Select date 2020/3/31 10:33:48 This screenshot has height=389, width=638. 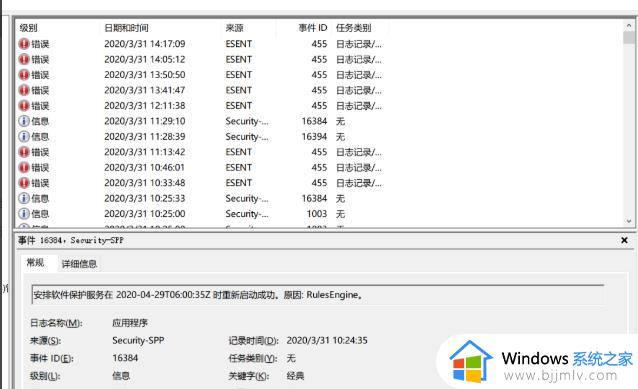point(144,183)
